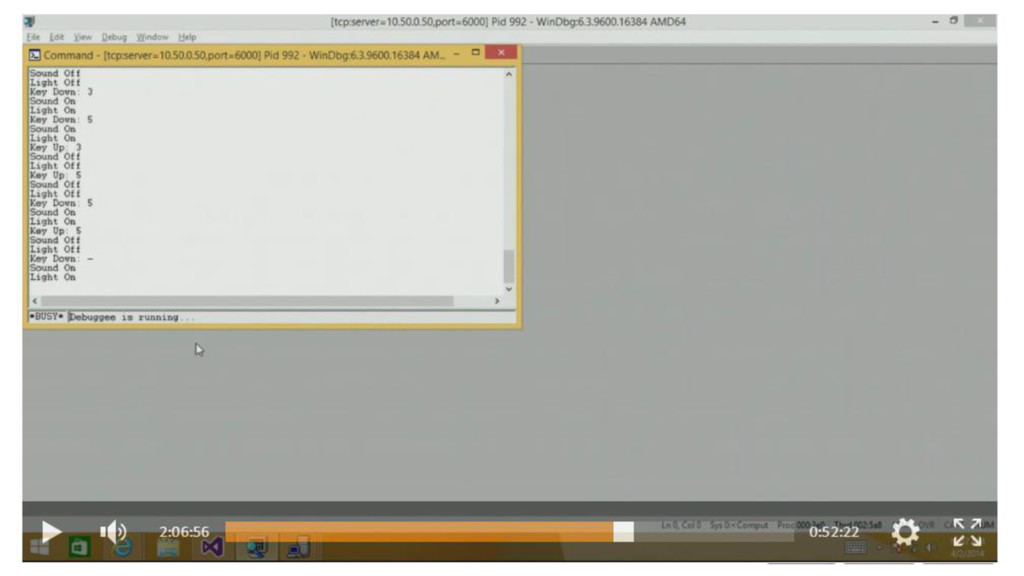Click the horizontal scroll left arrow
This screenshot has height=576, width=1024.
[x=35, y=301]
